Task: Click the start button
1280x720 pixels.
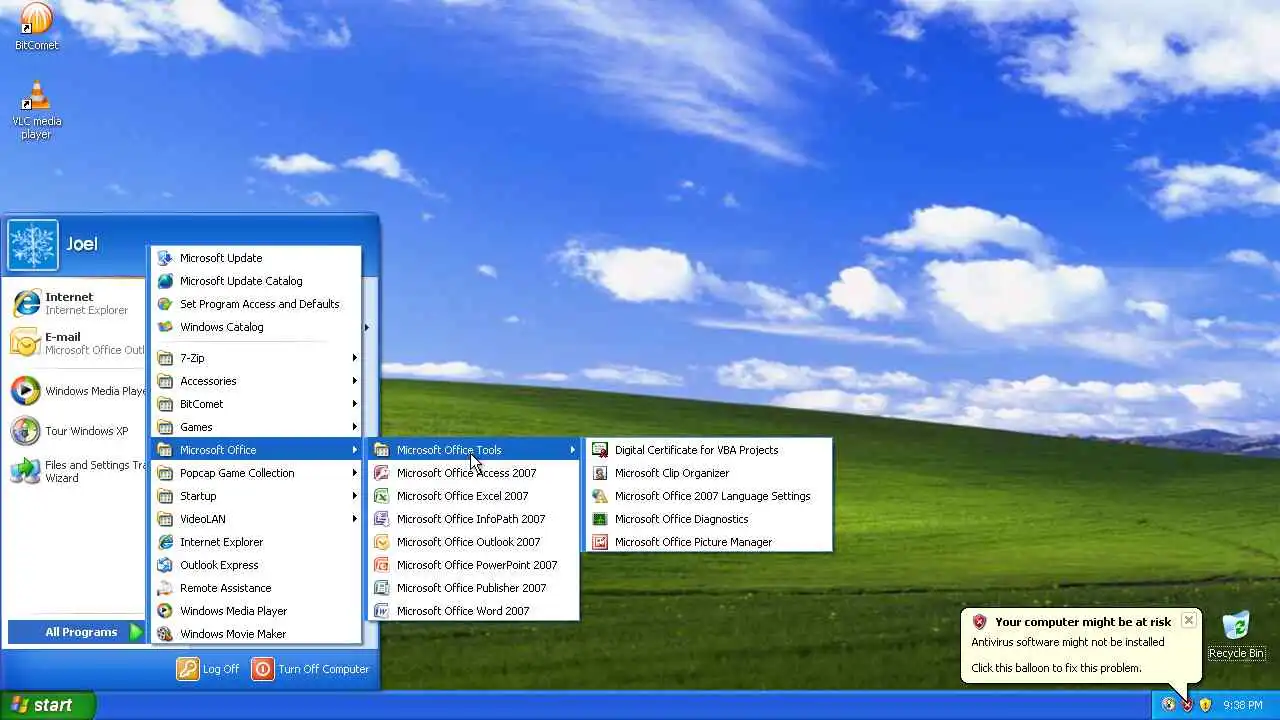Action: [47, 705]
